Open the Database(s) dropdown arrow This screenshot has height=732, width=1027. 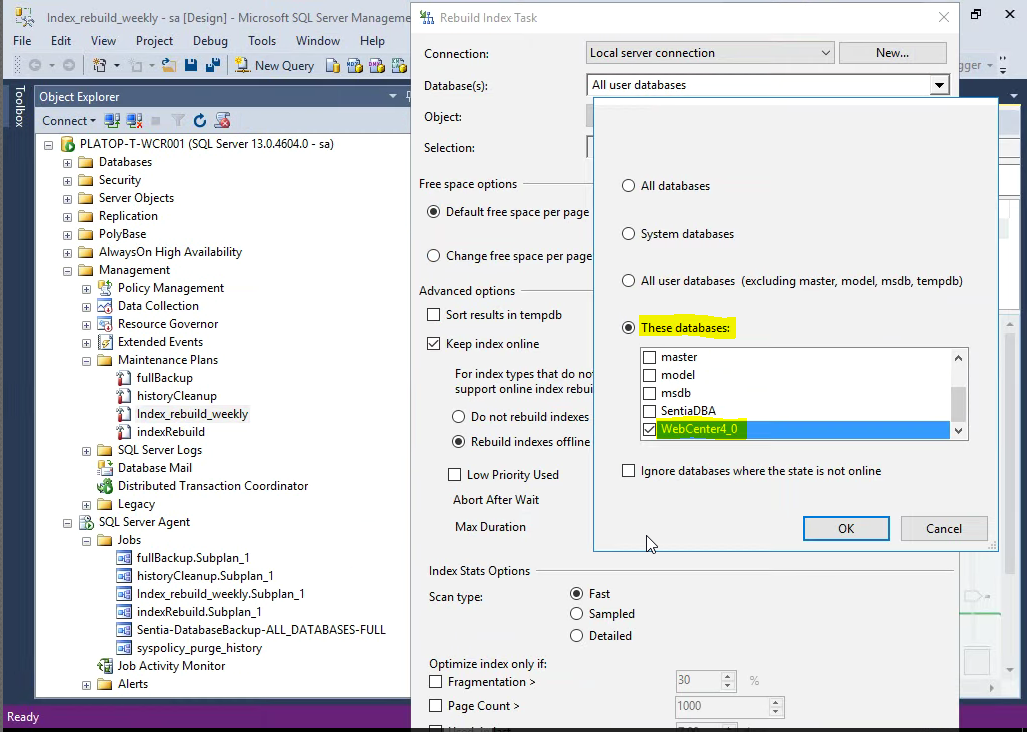[939, 86]
